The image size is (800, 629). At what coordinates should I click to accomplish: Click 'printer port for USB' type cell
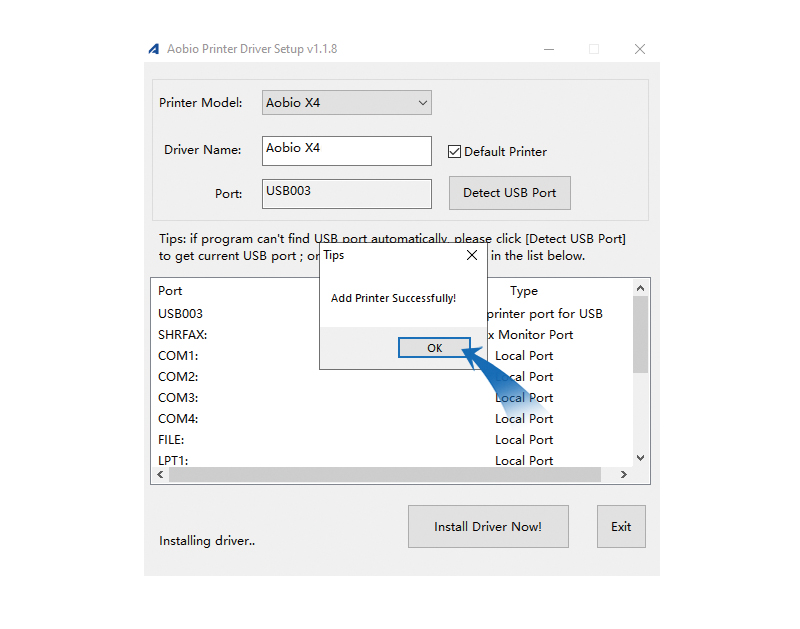point(545,314)
